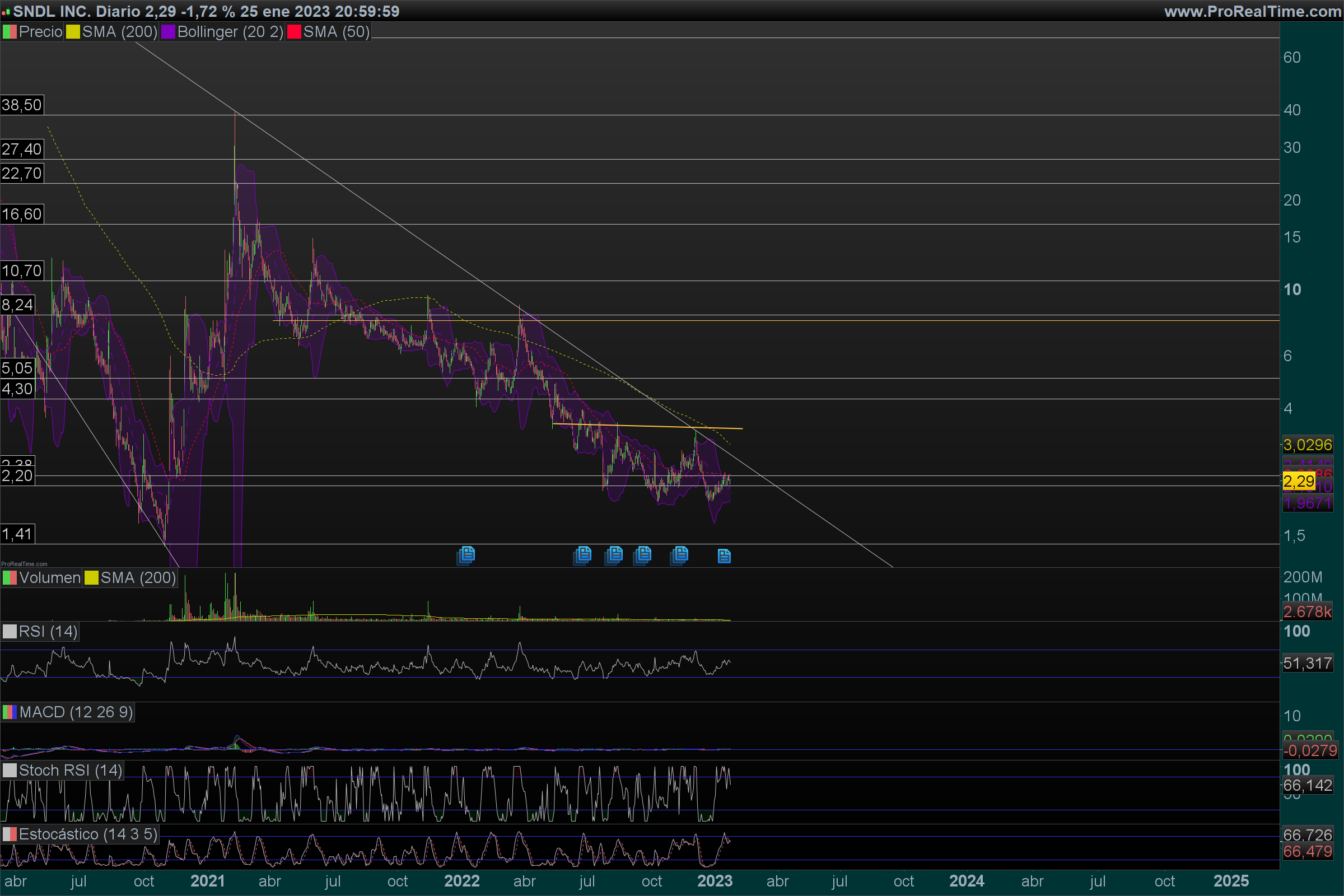Click the MACD multicolor legend icon

(x=9, y=712)
